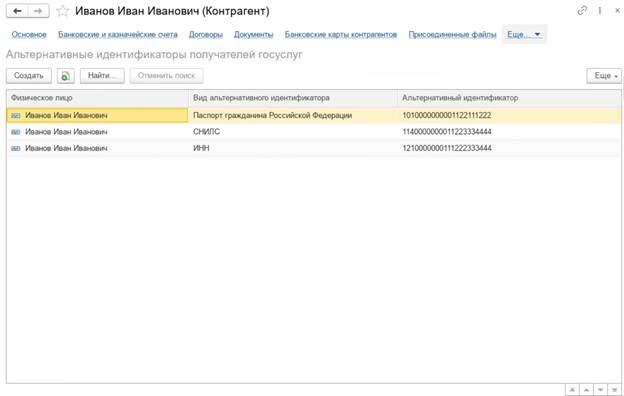Open the Еще dropdown on the toolbar
Image resolution: width=624 pixels, height=396 pixels.
click(604, 76)
